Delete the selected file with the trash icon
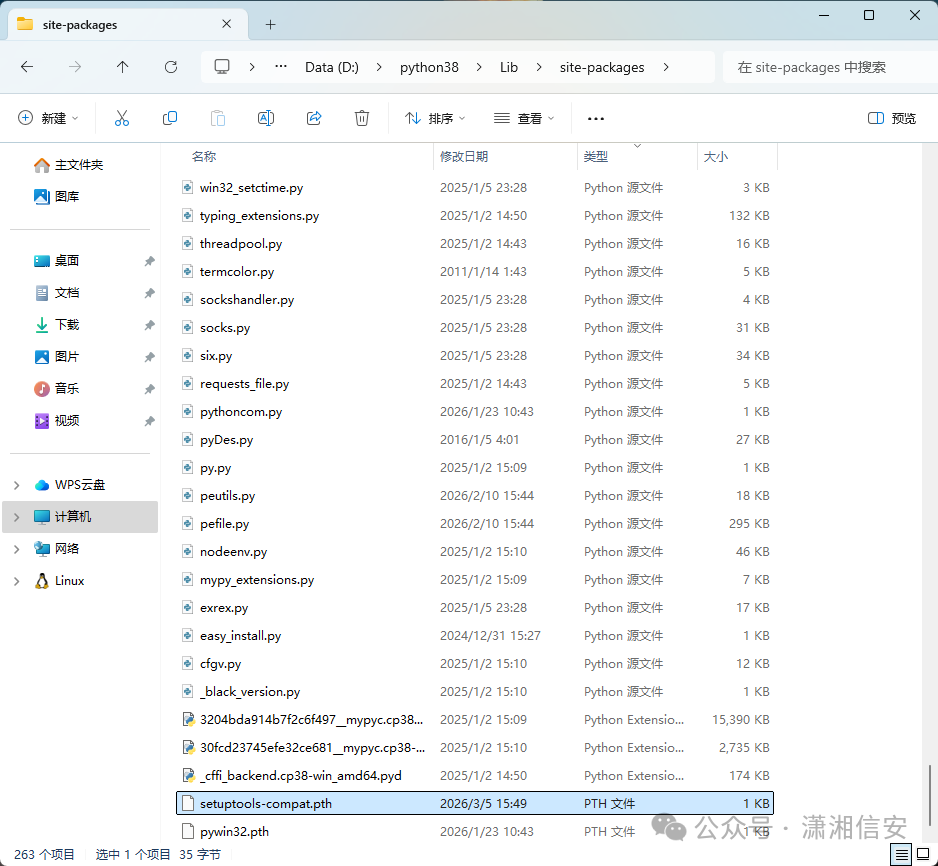Screen dimensions: 938x866 361,117
